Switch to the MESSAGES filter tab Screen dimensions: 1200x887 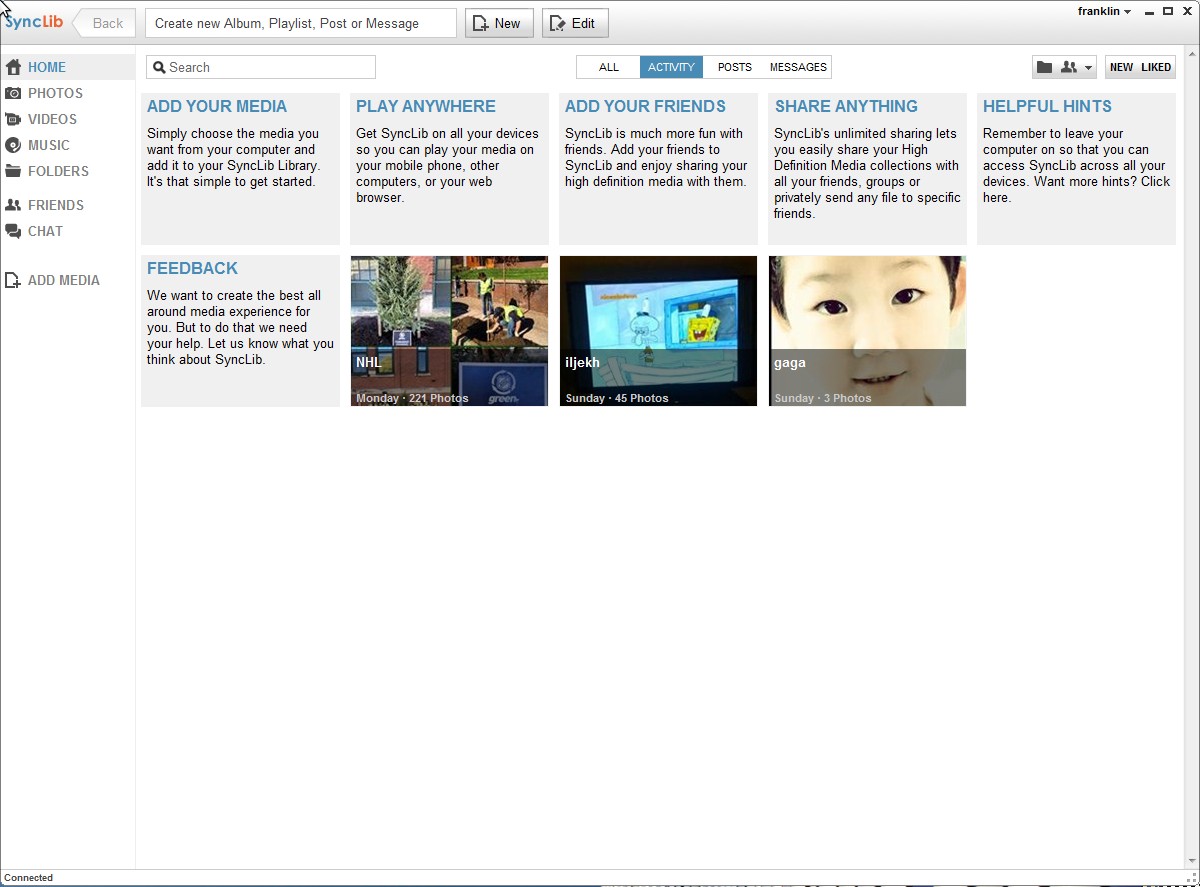[x=798, y=67]
